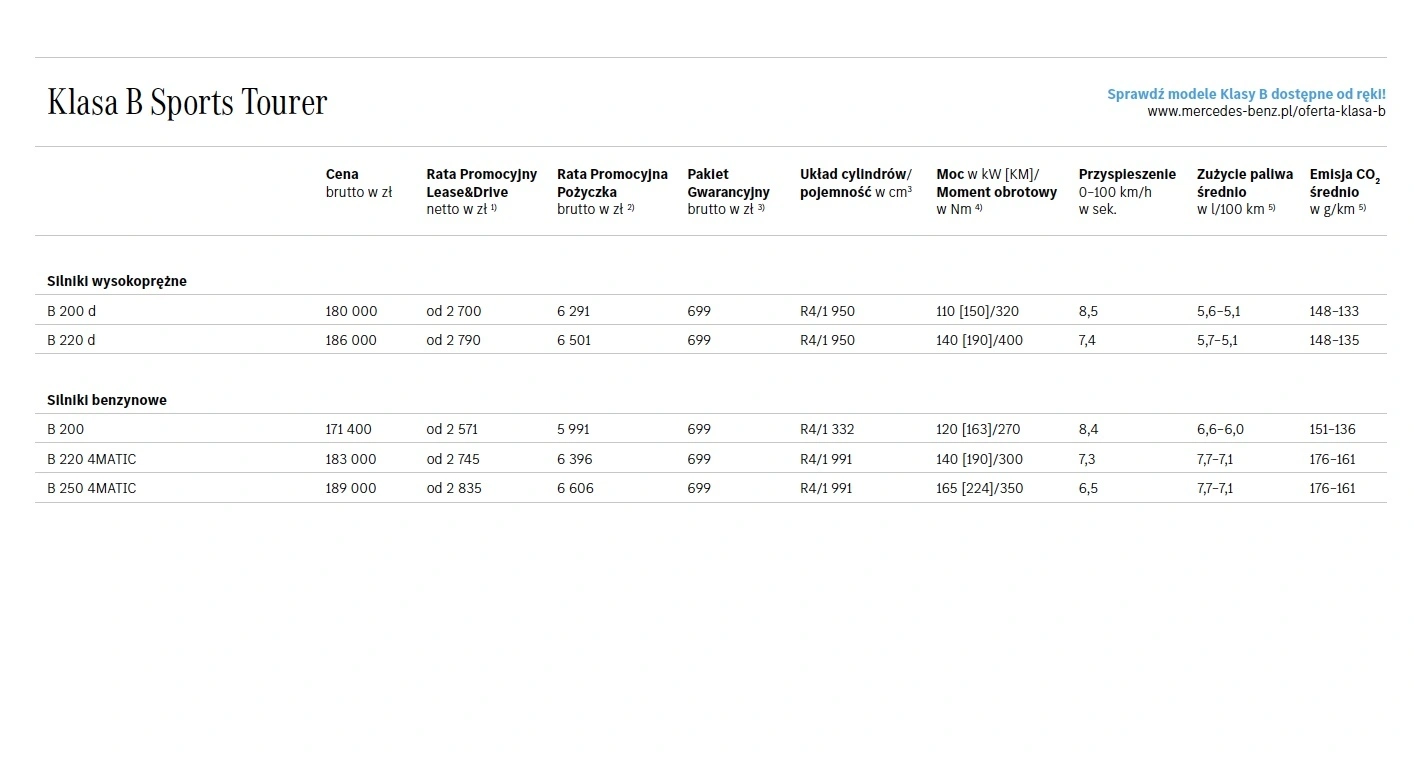
Task: Click power value '165 [224]/350'
Action: [980, 488]
